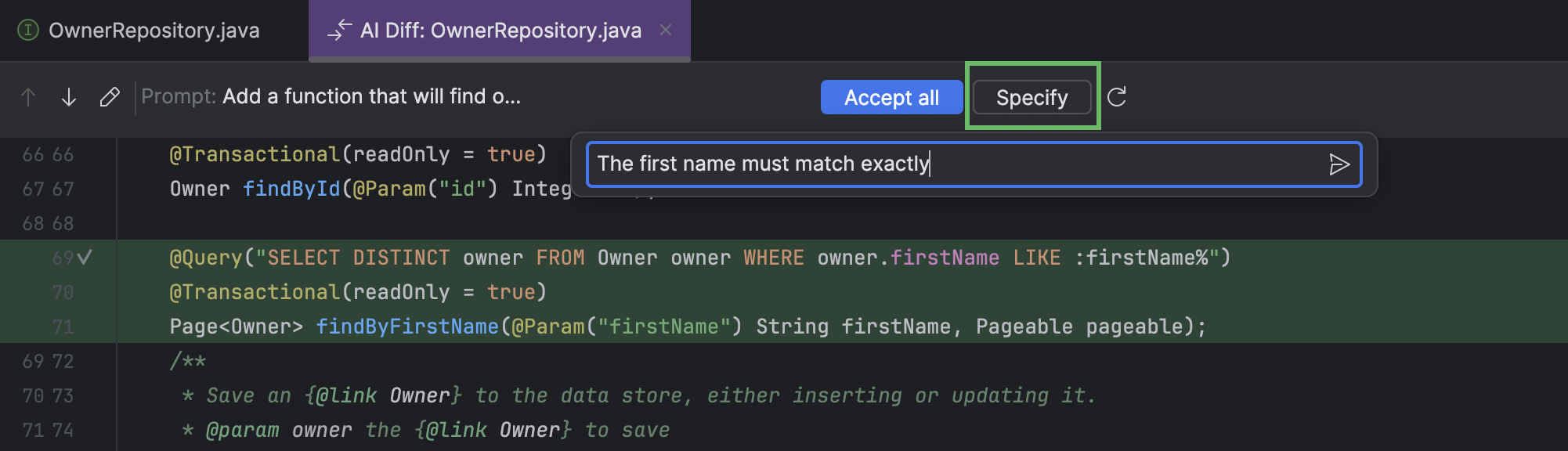Click the truncated Prompt text in toolbar
The width and height of the screenshot is (1568, 451).
coord(371,97)
